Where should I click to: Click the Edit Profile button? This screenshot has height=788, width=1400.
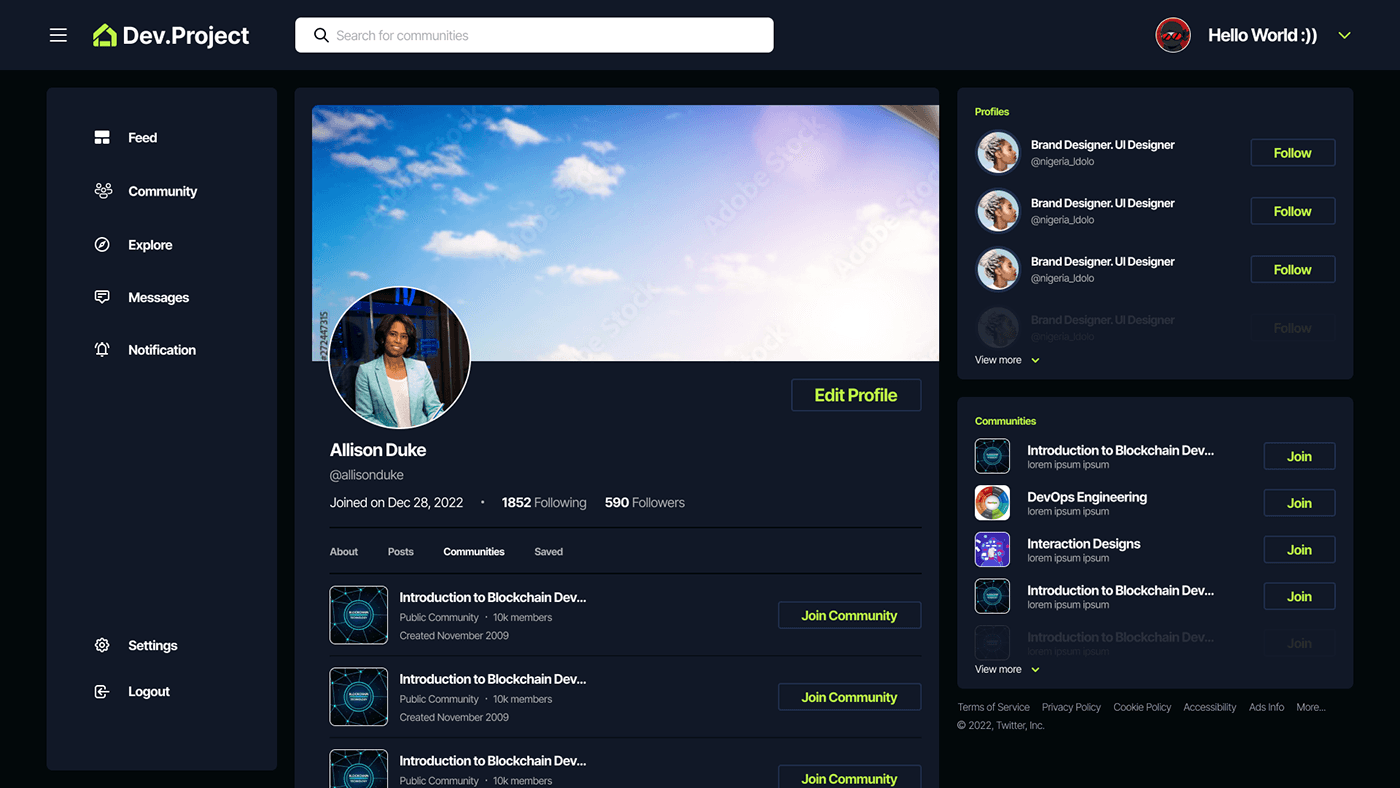(856, 395)
